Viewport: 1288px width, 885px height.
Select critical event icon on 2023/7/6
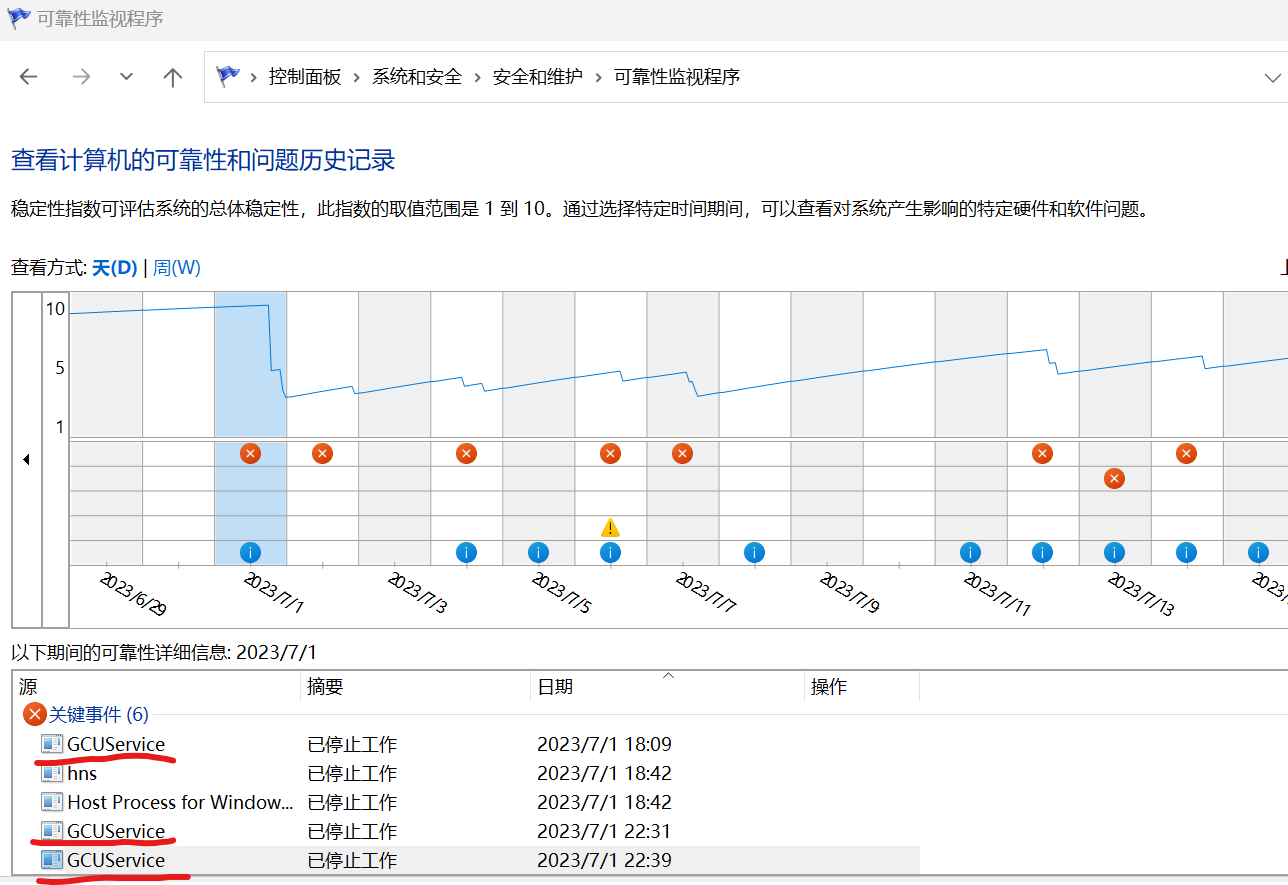610,454
